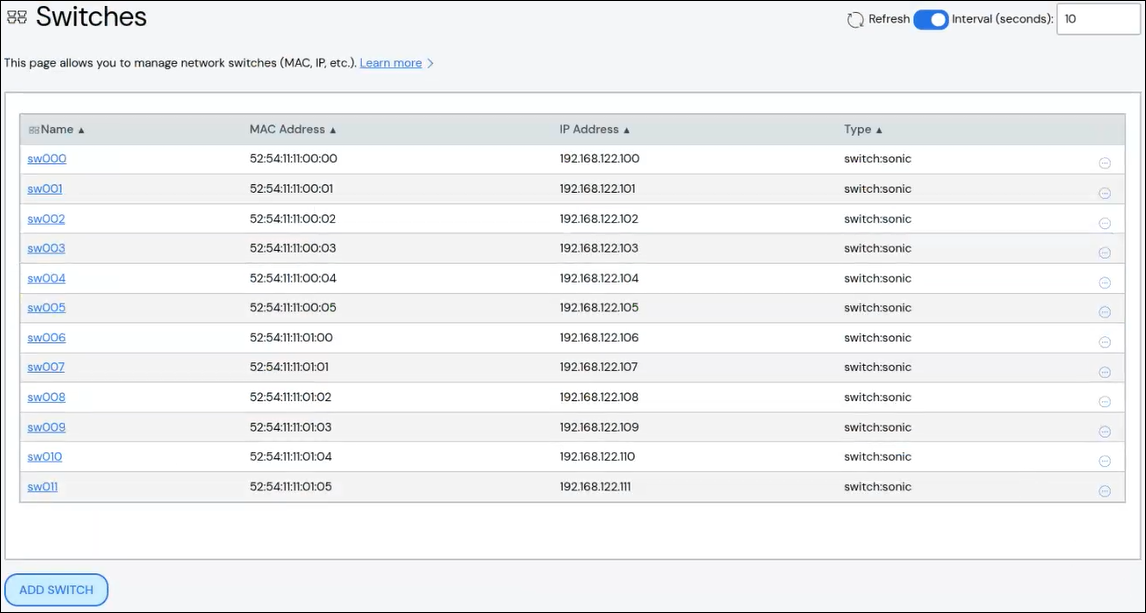Open the row actions icon for sw006
The image size is (1146, 613).
(1104, 342)
